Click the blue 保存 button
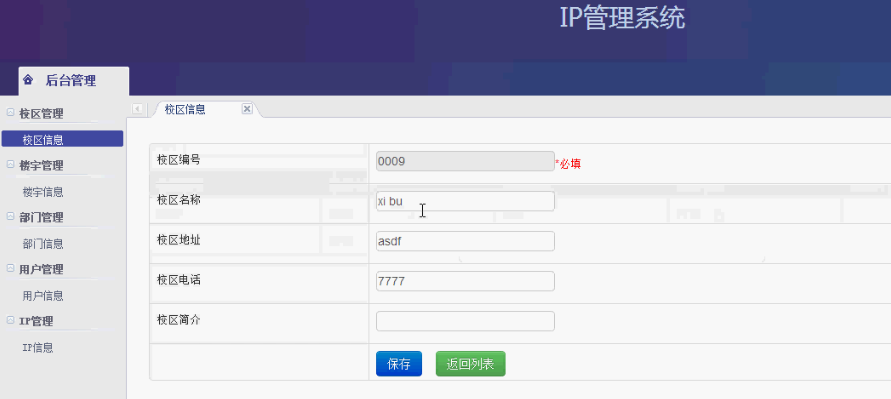This screenshot has width=891, height=399. coord(399,364)
